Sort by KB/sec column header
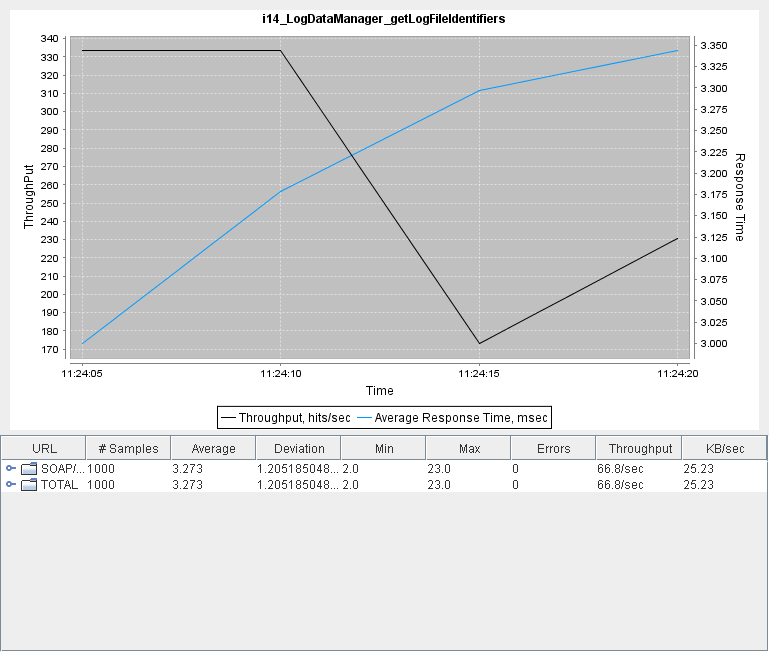 (724, 448)
